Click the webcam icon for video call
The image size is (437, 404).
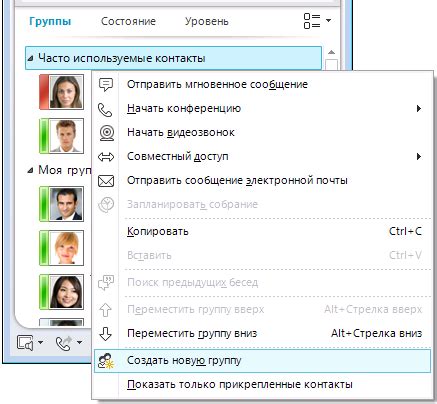pos(107,133)
